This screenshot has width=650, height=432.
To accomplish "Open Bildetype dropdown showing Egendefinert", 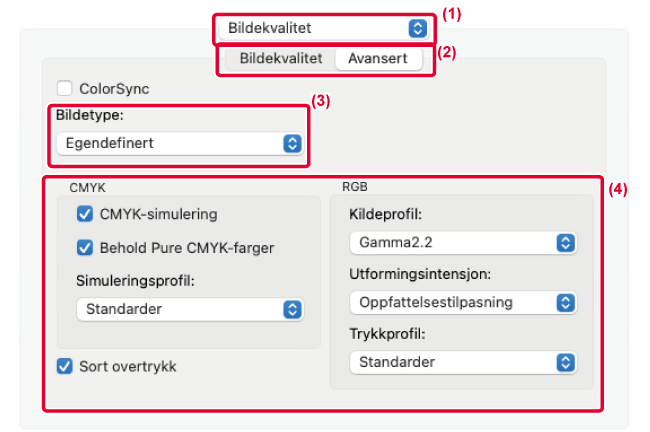I will tap(177, 143).
